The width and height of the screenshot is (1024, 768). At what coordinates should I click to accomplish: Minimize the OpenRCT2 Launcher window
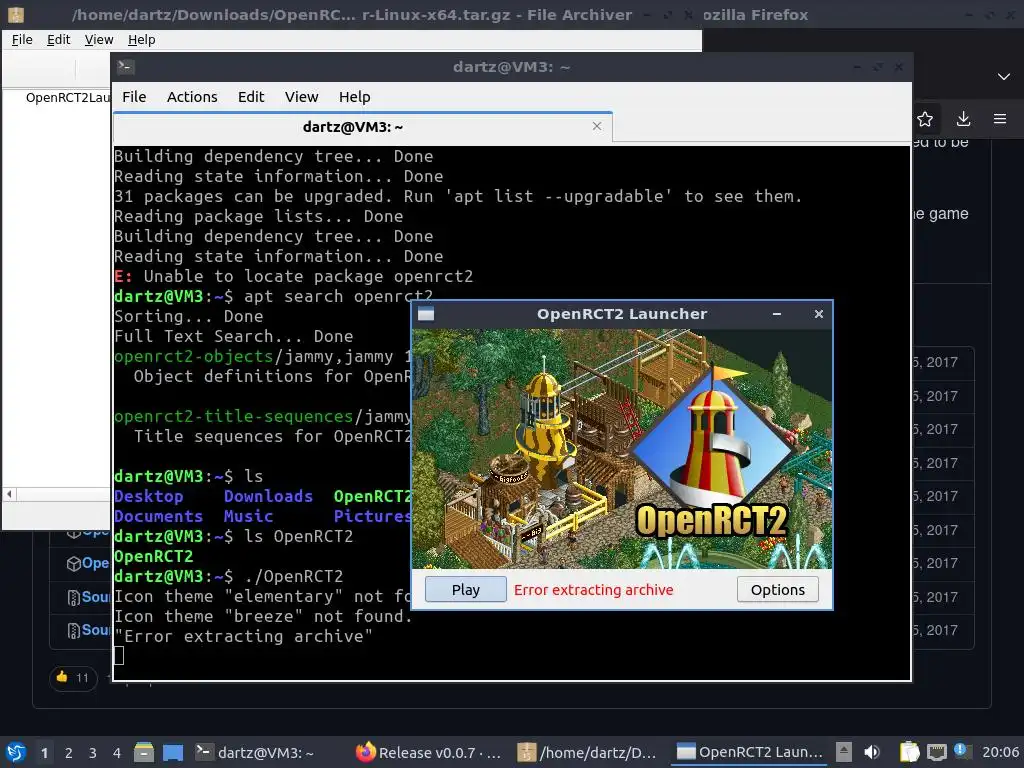pos(777,314)
